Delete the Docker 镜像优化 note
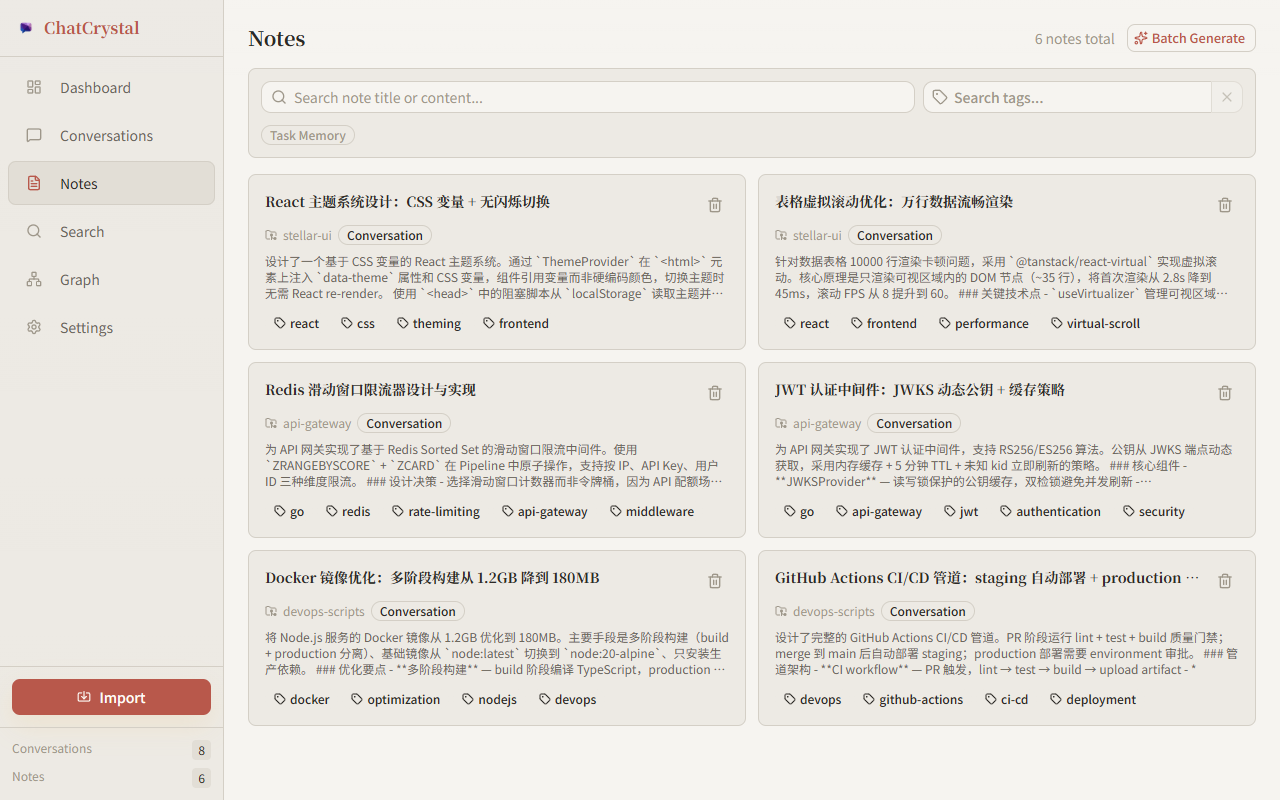The width and height of the screenshot is (1280, 800). (715, 581)
